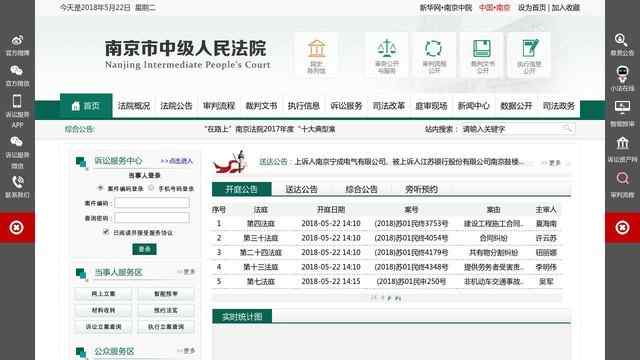The image size is (640, 360).
Task: Click the 当事人服务区 section icon
Action: pos(82,274)
